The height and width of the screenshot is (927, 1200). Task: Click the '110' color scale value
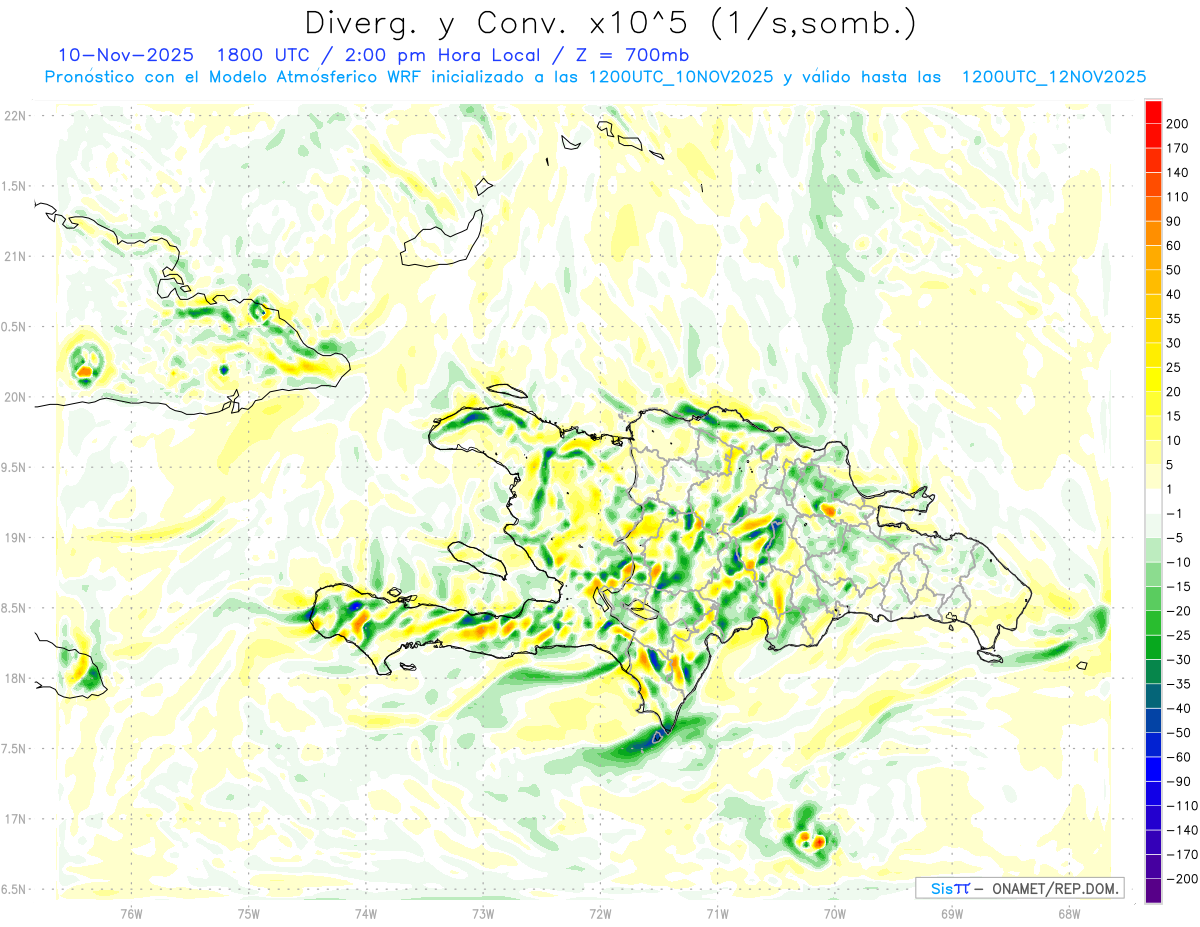pyautogui.click(x=1178, y=197)
